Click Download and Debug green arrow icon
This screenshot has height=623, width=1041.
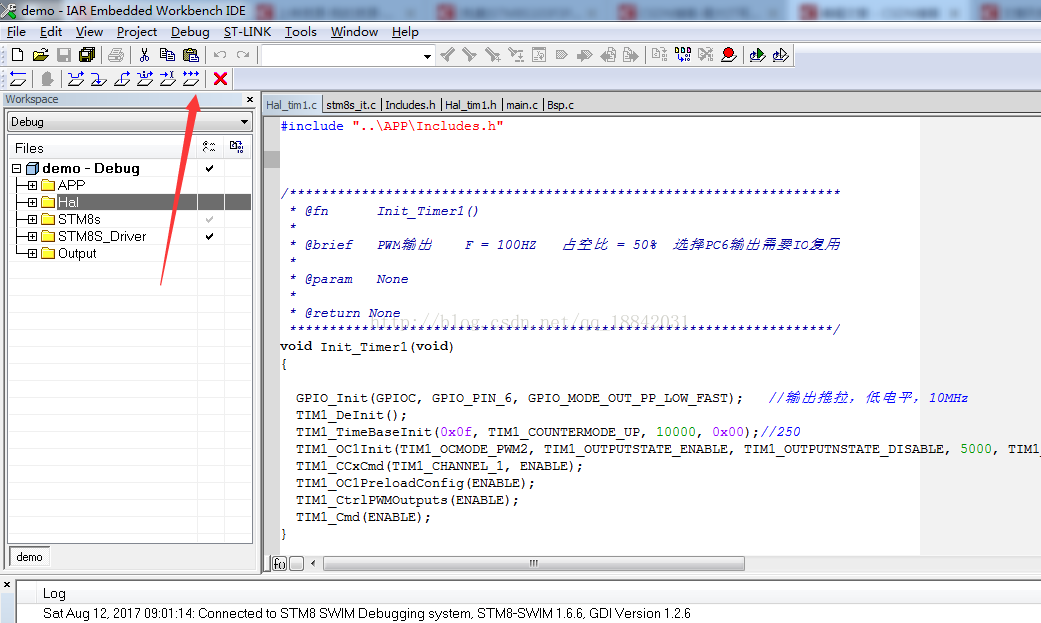click(x=758, y=55)
